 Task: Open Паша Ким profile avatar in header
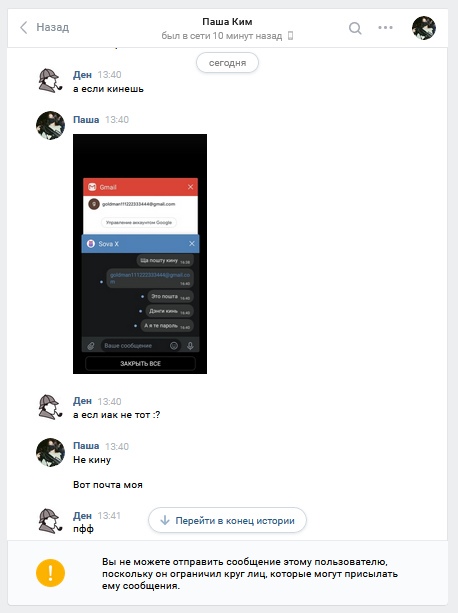tap(424, 28)
